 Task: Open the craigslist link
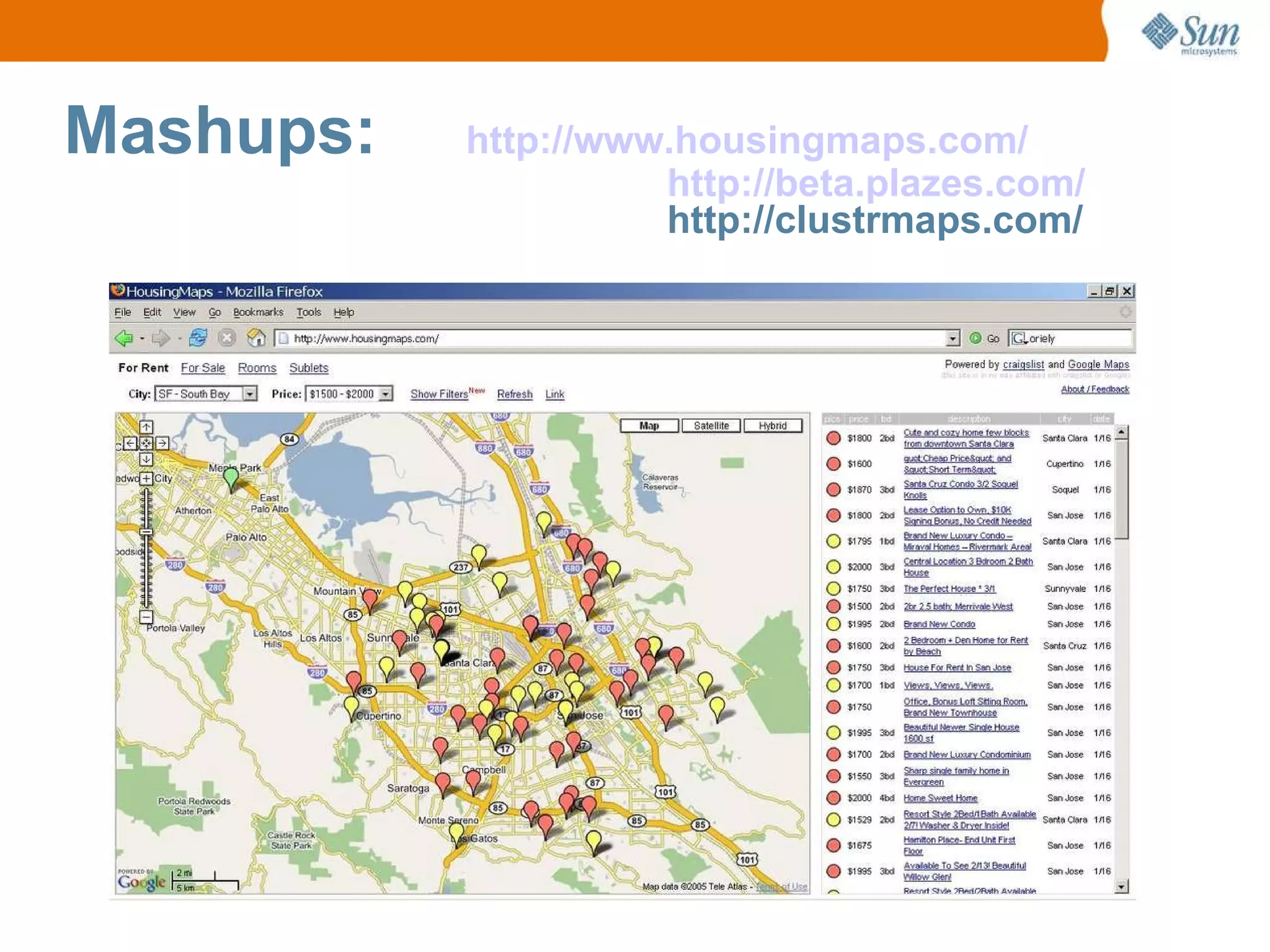1023,364
